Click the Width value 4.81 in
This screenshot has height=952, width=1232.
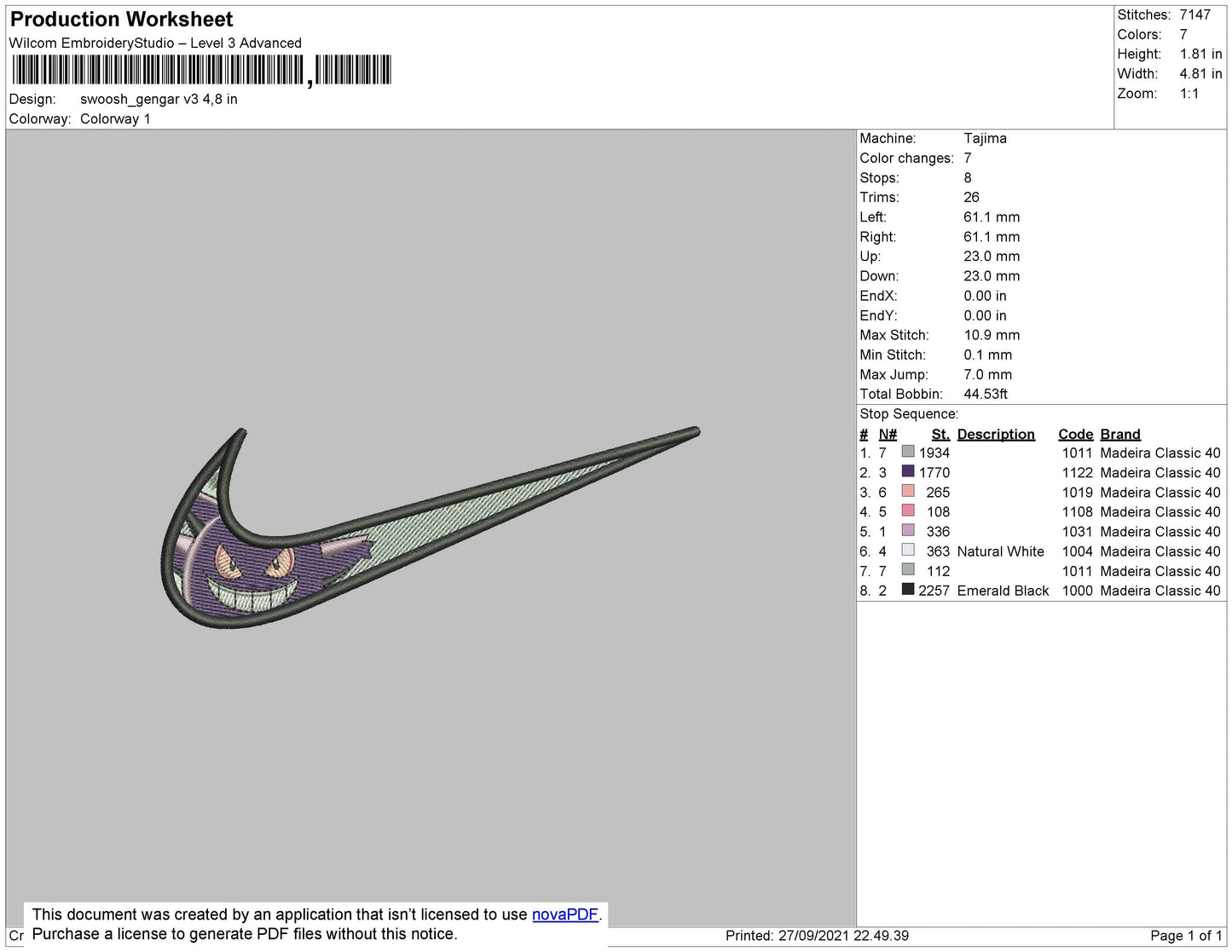1200,73
